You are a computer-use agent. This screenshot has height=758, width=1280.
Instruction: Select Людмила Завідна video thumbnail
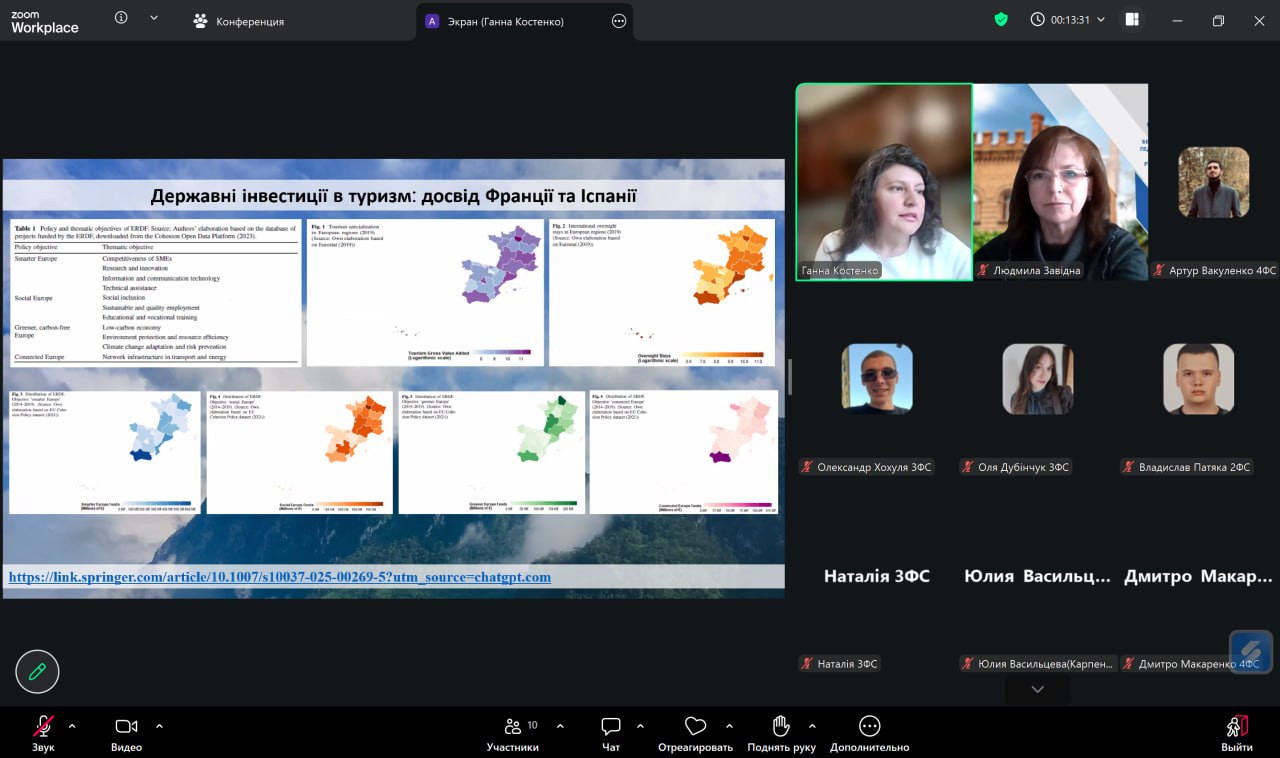point(1060,180)
